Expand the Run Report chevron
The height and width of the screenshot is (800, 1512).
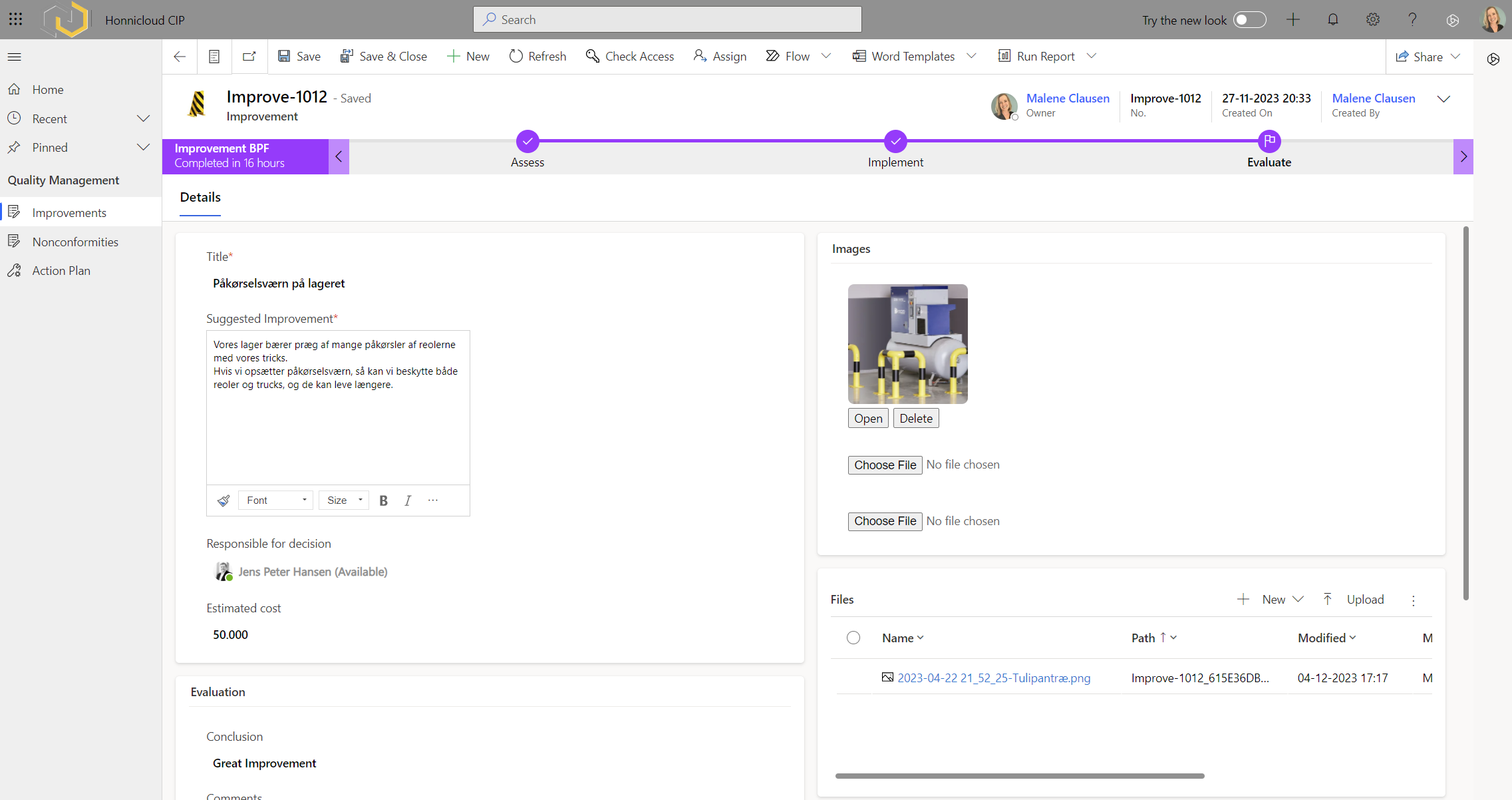pos(1091,56)
